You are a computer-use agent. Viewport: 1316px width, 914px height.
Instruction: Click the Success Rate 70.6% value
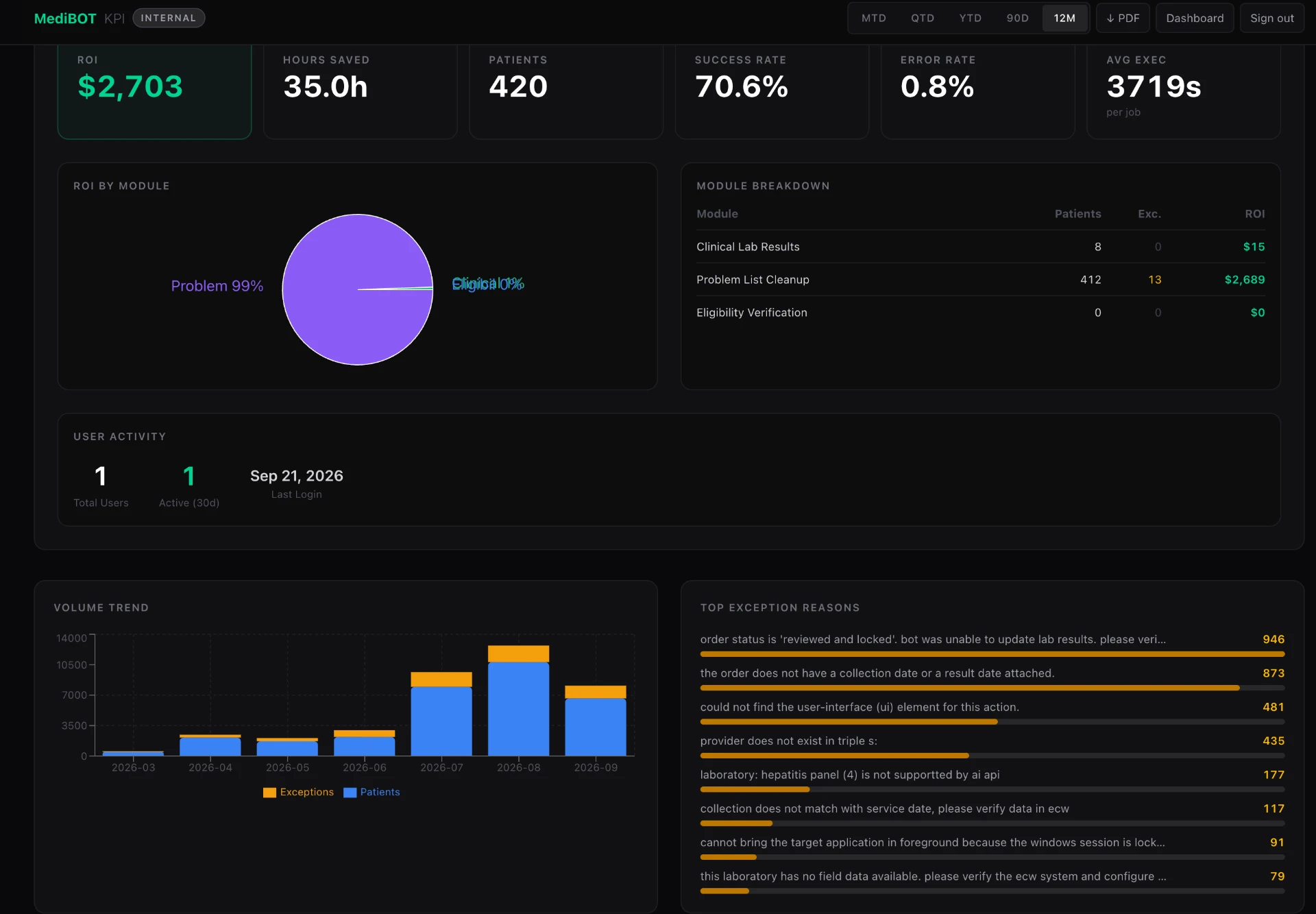click(x=742, y=87)
